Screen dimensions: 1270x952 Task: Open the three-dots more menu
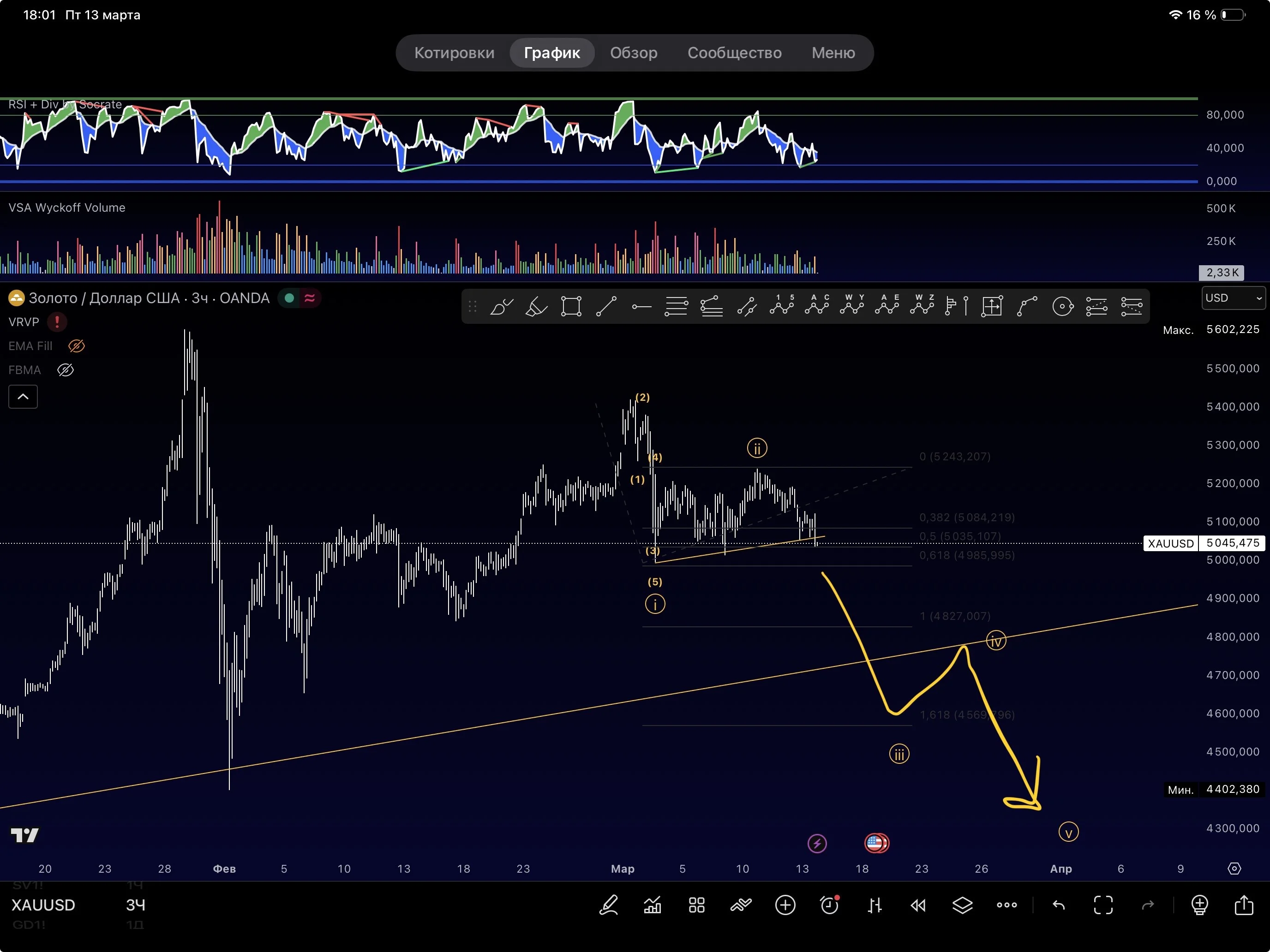click(x=1006, y=905)
